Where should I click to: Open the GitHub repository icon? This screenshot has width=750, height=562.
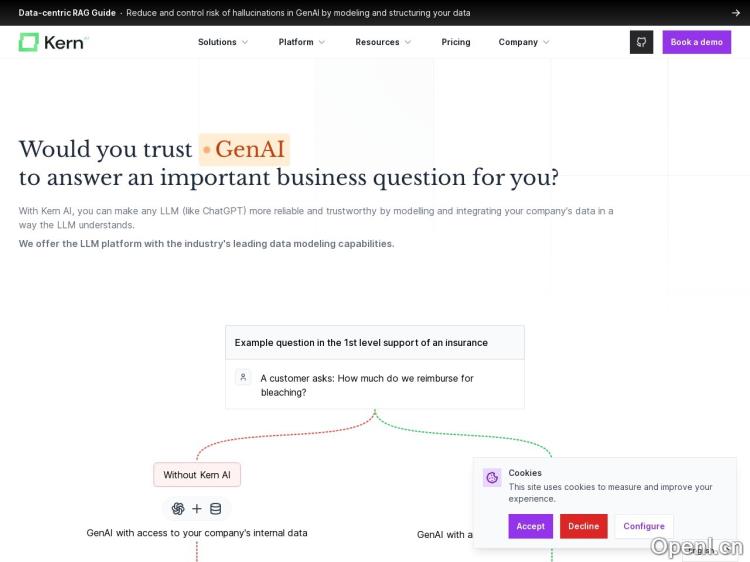(641, 42)
